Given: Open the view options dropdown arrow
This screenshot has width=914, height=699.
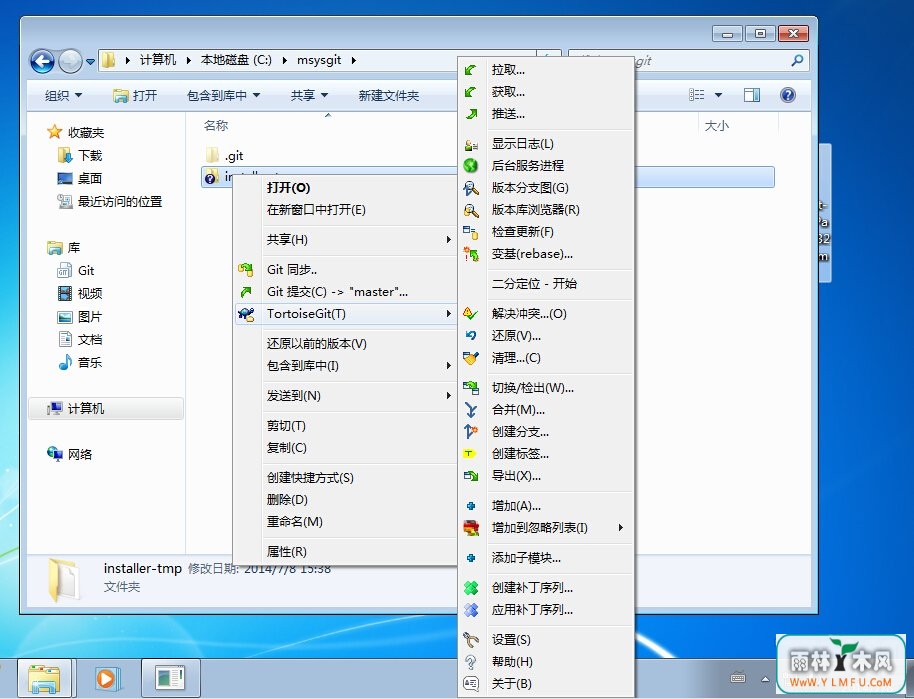Looking at the screenshot, I should pyautogui.click(x=718, y=95).
